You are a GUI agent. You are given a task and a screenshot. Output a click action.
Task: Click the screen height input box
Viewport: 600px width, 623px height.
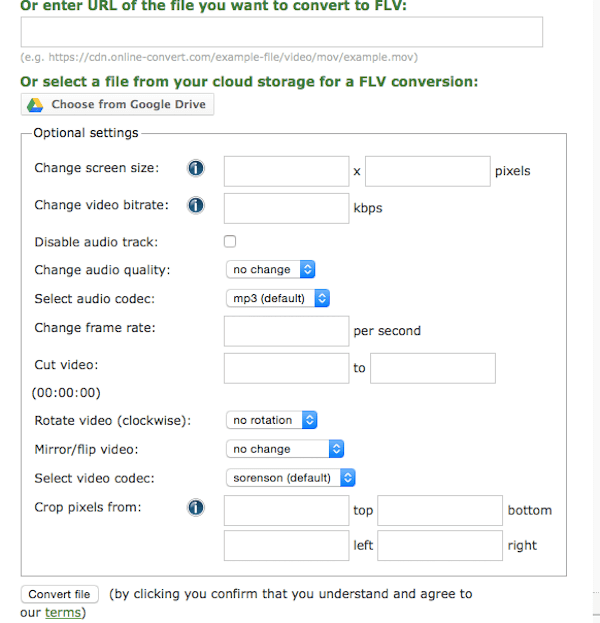428,171
